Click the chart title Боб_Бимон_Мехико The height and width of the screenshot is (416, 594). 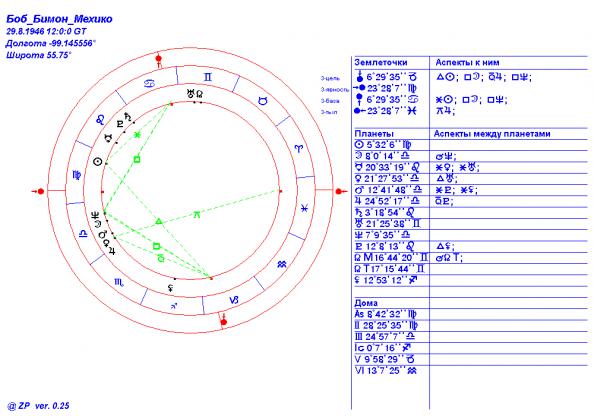[59, 19]
